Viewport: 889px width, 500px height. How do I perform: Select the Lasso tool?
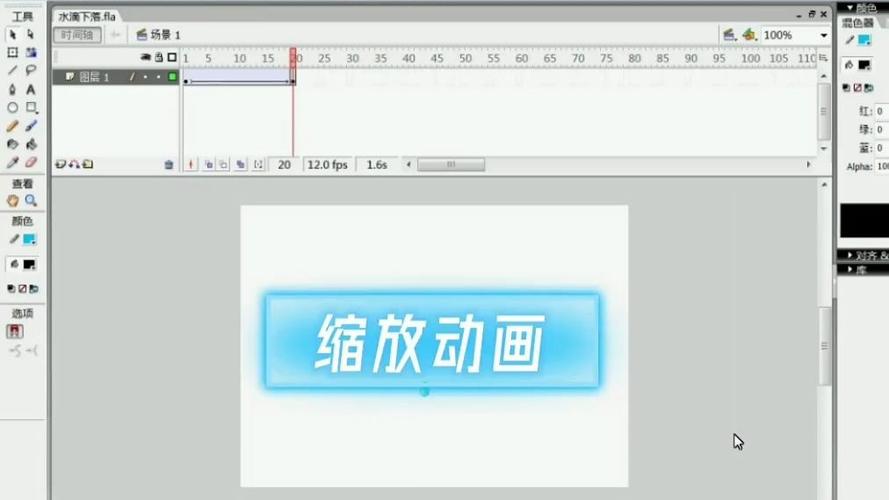[31, 71]
